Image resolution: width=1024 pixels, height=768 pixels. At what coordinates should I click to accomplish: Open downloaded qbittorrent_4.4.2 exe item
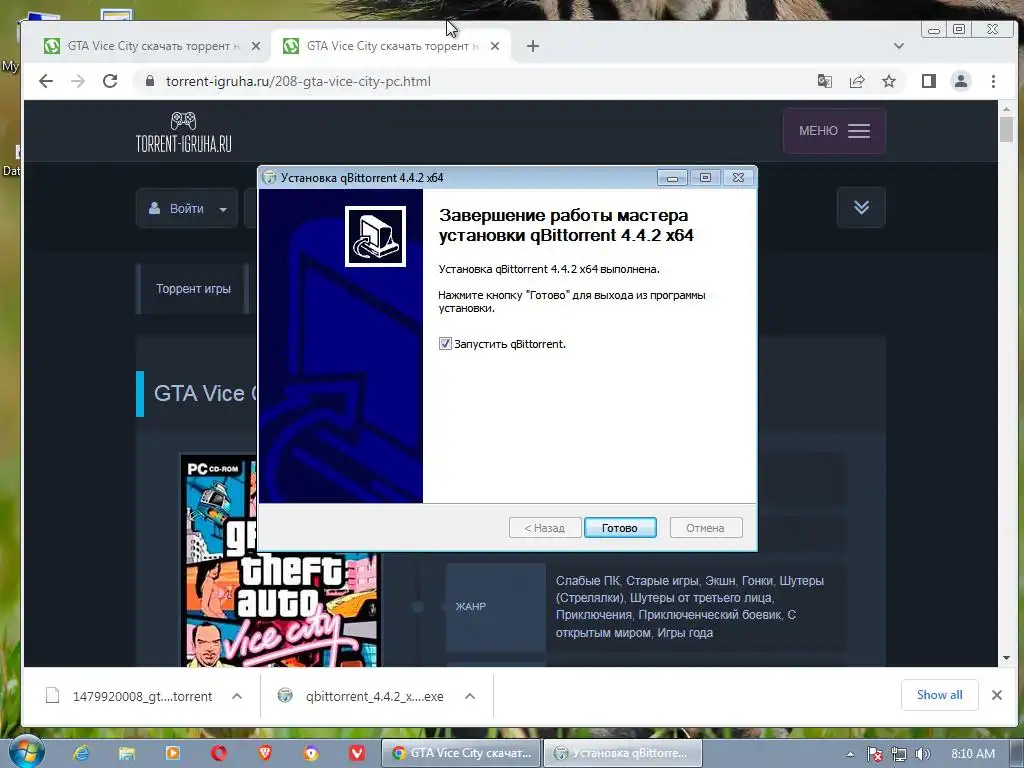361,696
